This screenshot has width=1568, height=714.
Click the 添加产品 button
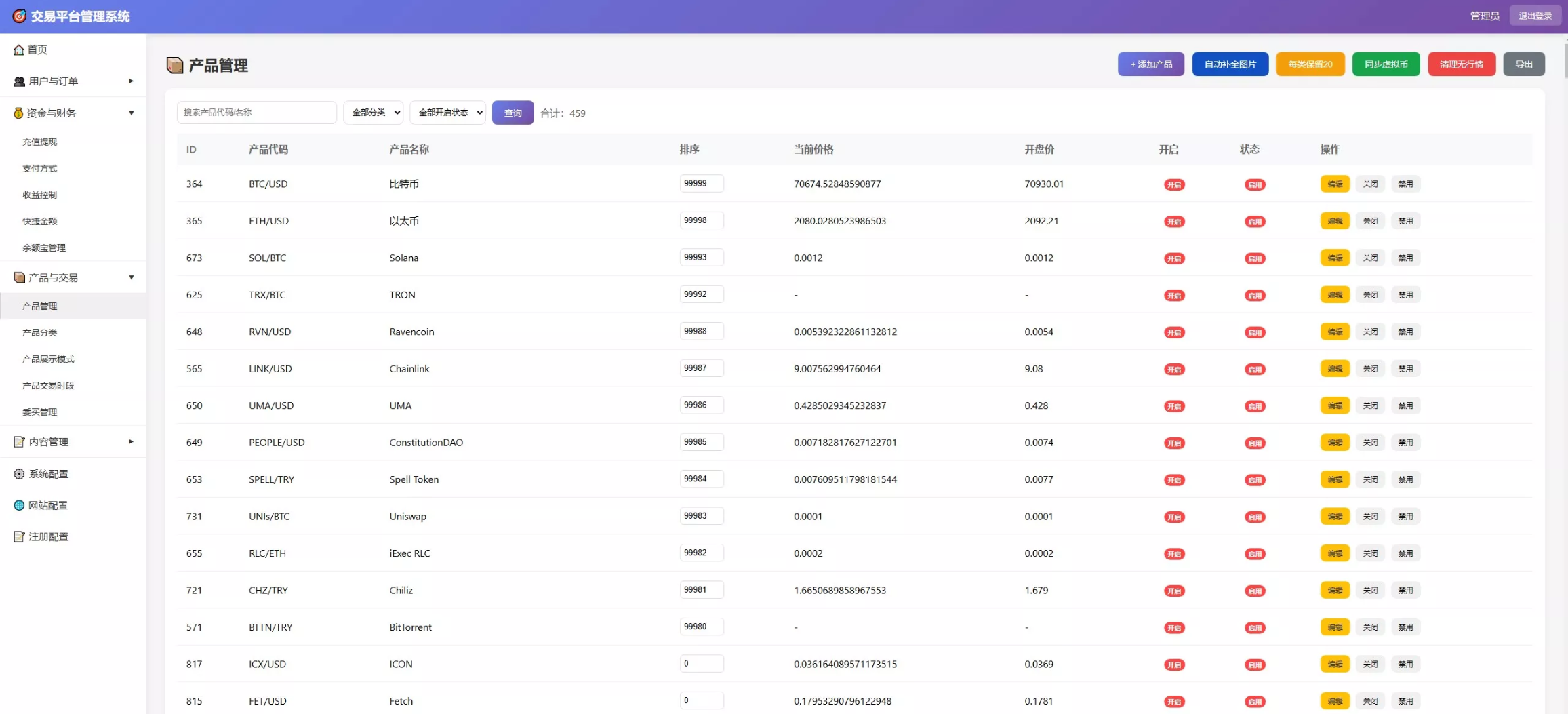click(1150, 64)
